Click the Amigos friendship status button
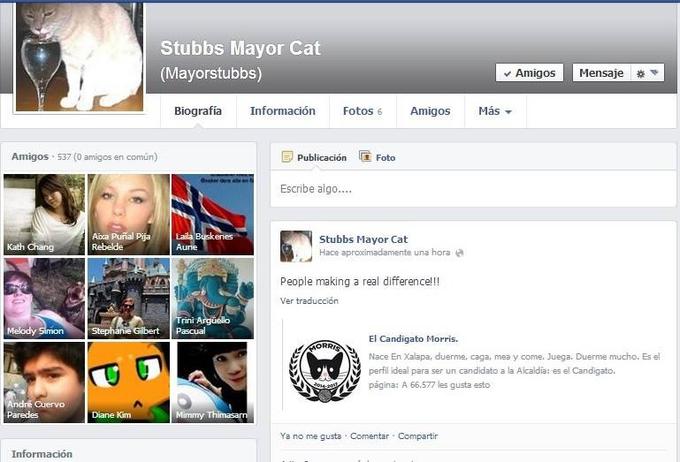 529,73
